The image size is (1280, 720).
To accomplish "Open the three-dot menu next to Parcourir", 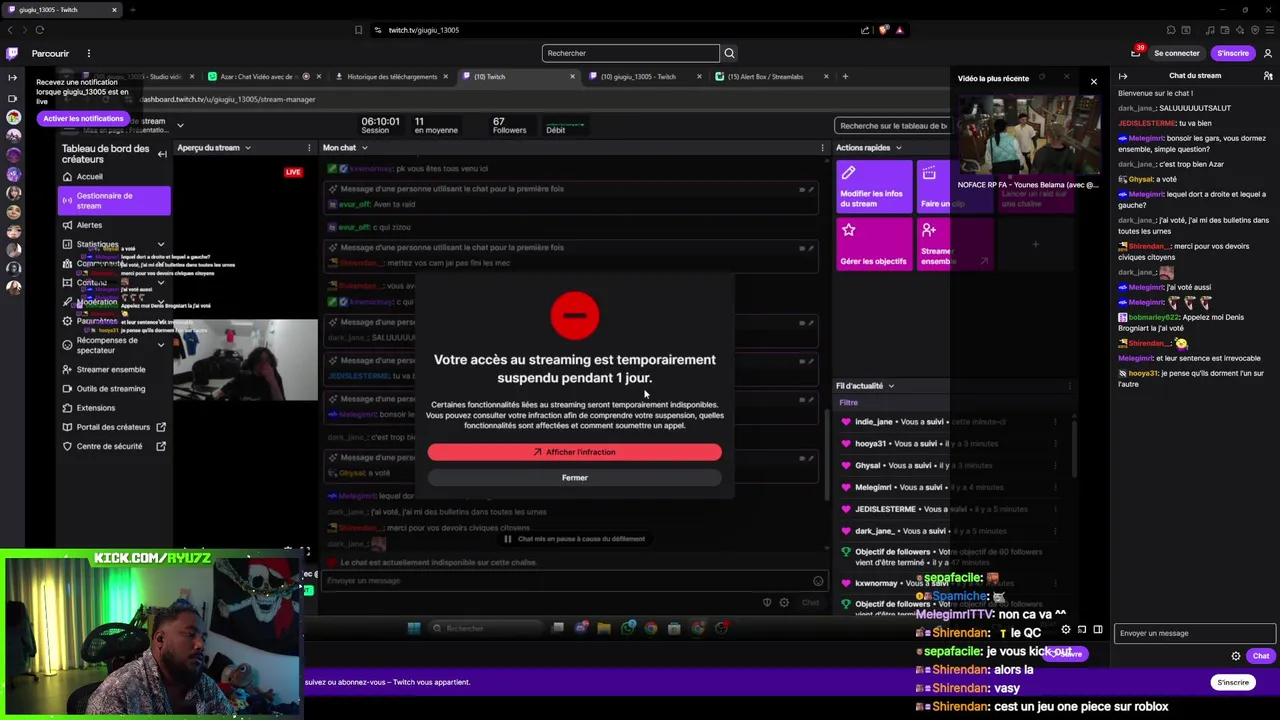I will pyautogui.click(x=88, y=53).
